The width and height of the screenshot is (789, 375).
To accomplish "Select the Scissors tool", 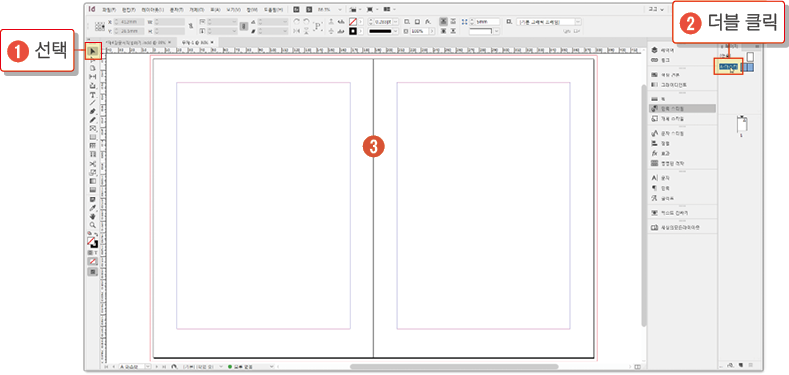I will click(93, 163).
